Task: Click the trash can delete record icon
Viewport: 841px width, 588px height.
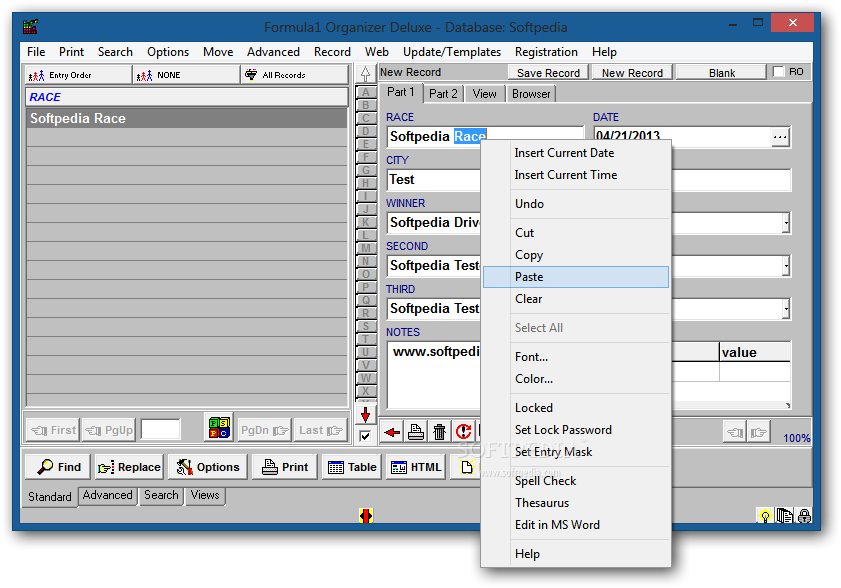Action: [439, 431]
